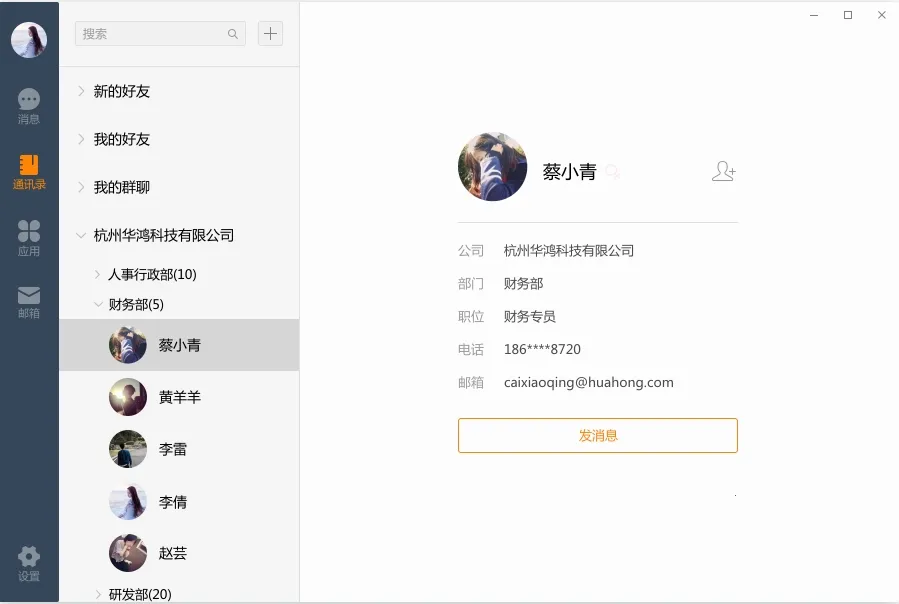This screenshot has height=604, width=899.
Task: Open the Messages (消息) sidebar icon
Action: coord(29,106)
